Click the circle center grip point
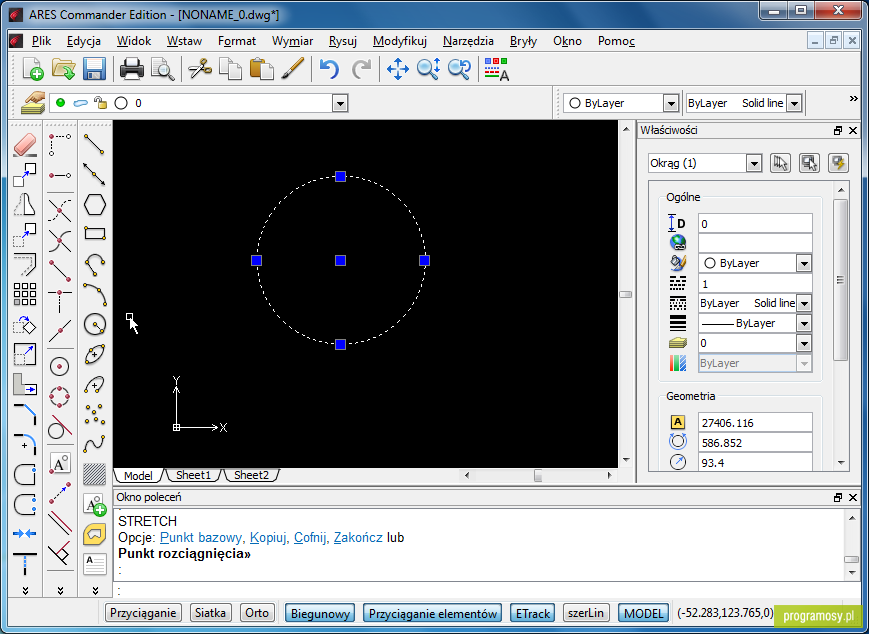Screen dimensions: 869x634 [340, 260]
